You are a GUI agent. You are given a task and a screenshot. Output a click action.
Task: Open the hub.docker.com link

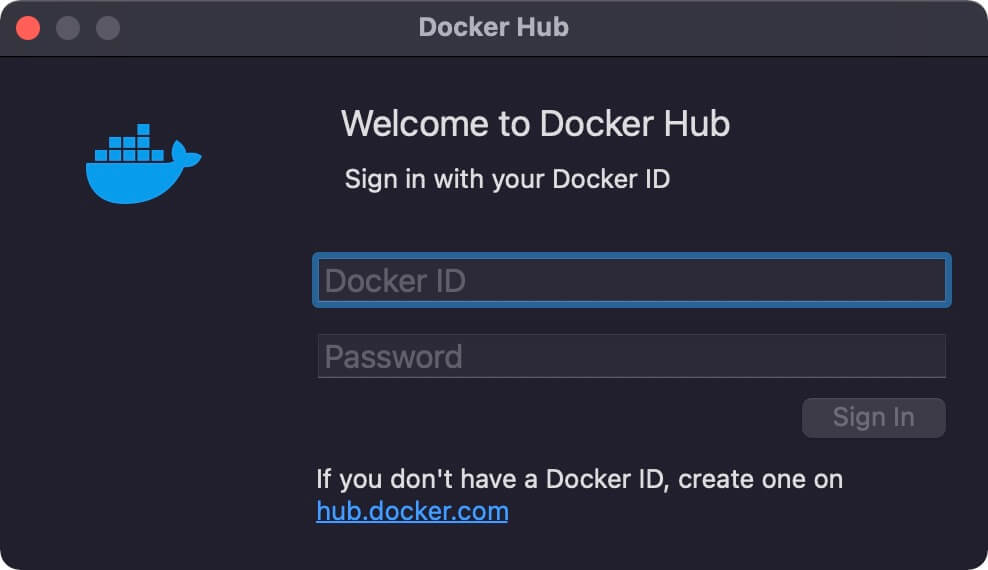[412, 511]
